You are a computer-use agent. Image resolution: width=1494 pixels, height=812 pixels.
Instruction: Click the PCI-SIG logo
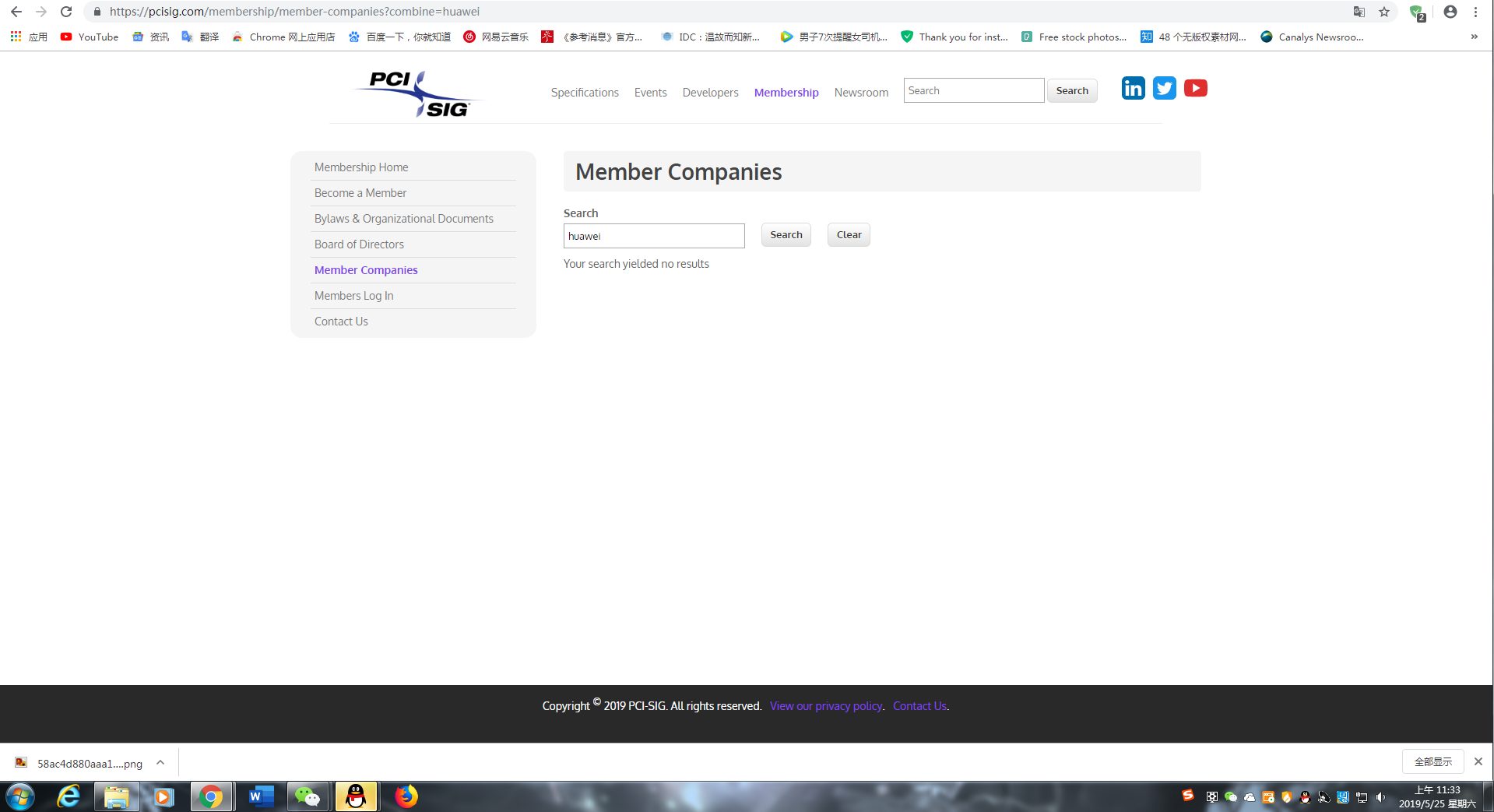pos(418,94)
